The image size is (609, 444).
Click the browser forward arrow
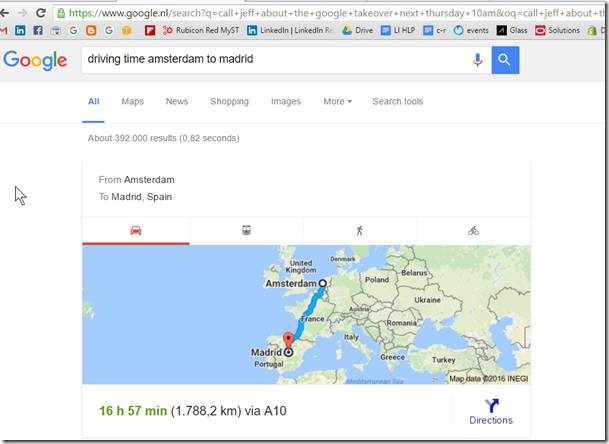[23, 13]
